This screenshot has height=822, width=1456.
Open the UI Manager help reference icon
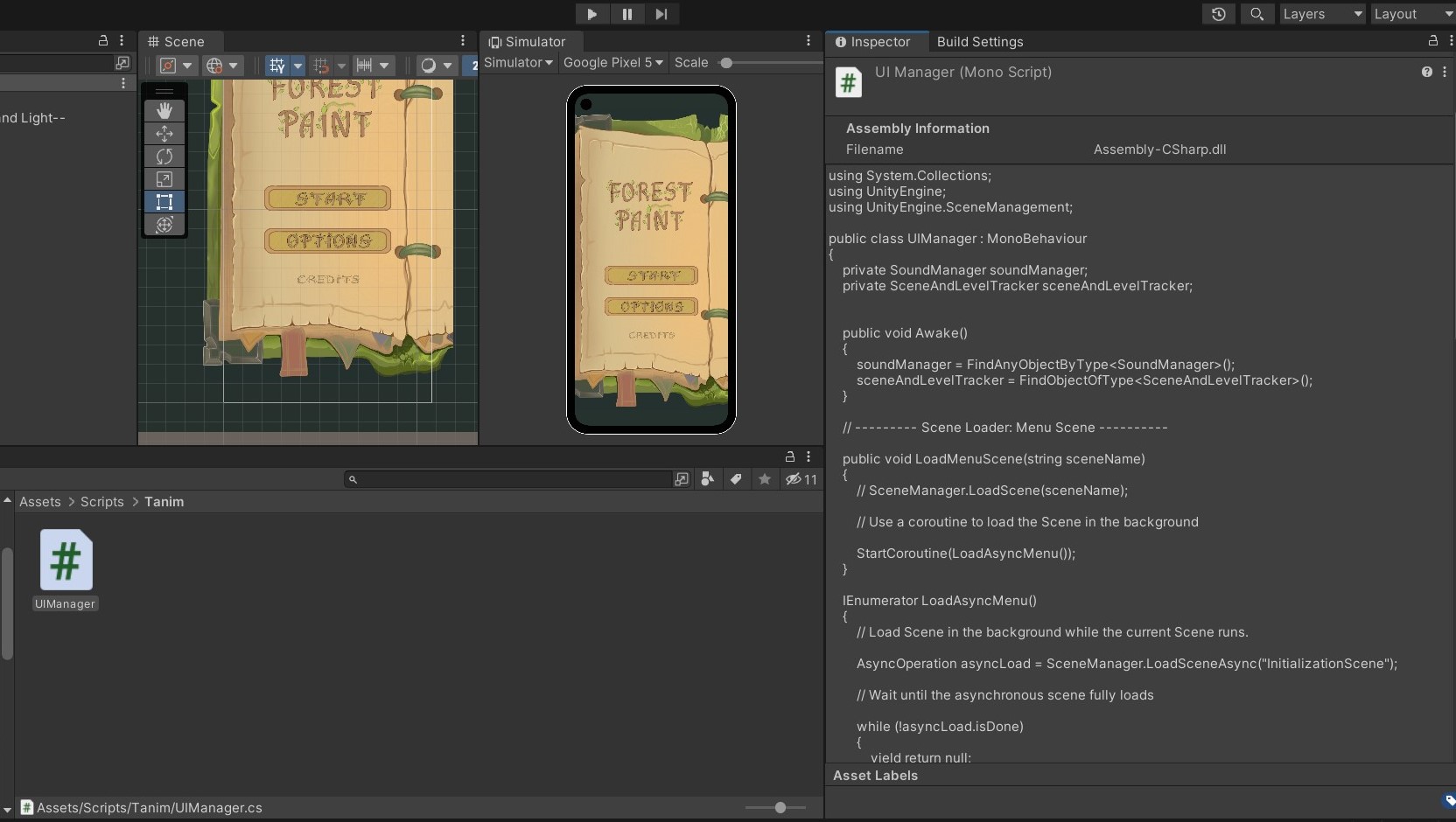(1427, 72)
